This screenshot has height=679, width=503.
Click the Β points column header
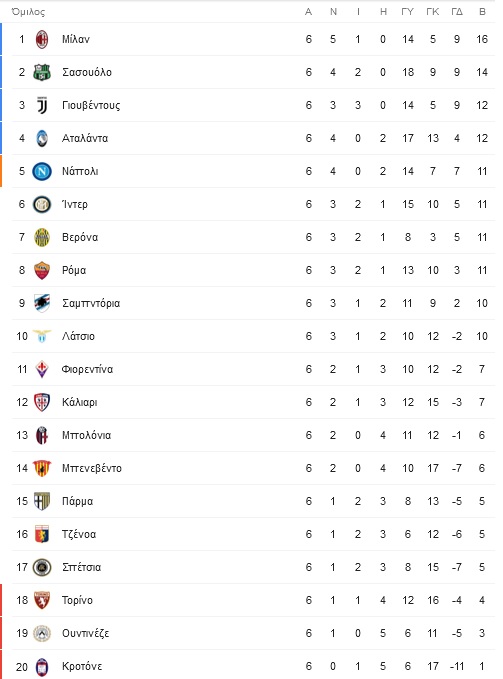click(x=482, y=12)
